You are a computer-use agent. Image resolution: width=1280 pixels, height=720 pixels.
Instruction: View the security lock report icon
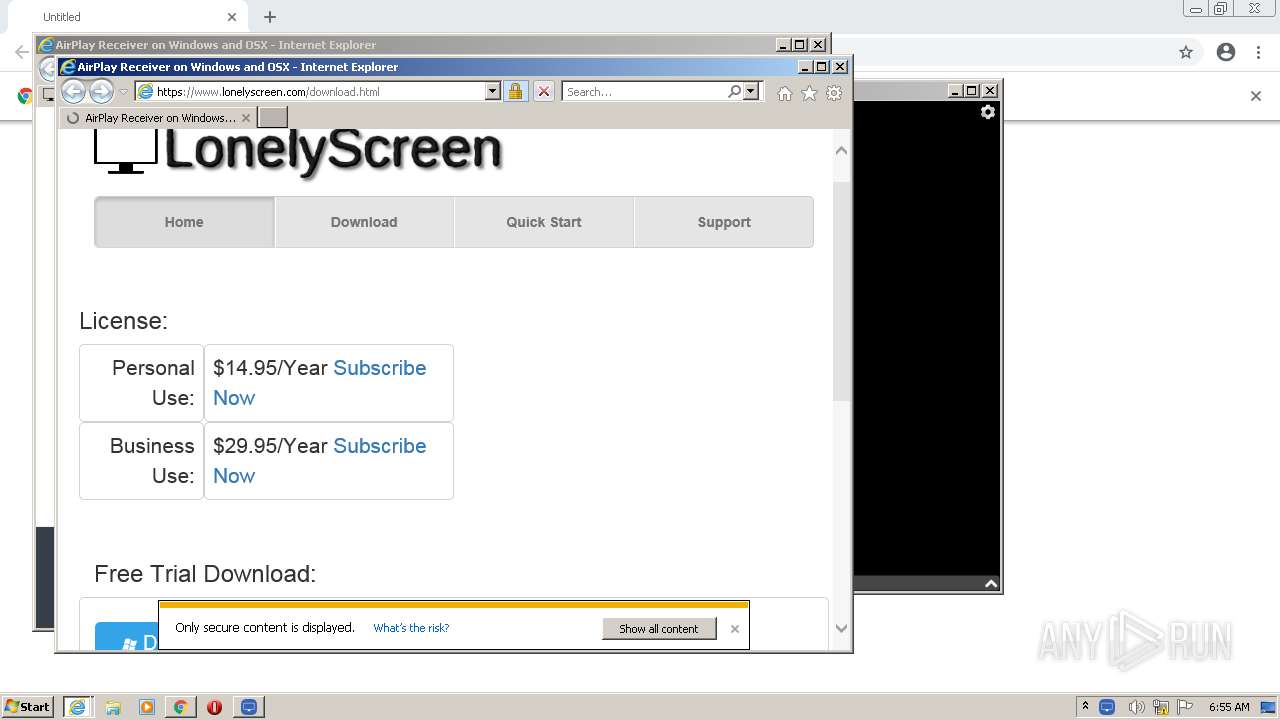pos(515,91)
